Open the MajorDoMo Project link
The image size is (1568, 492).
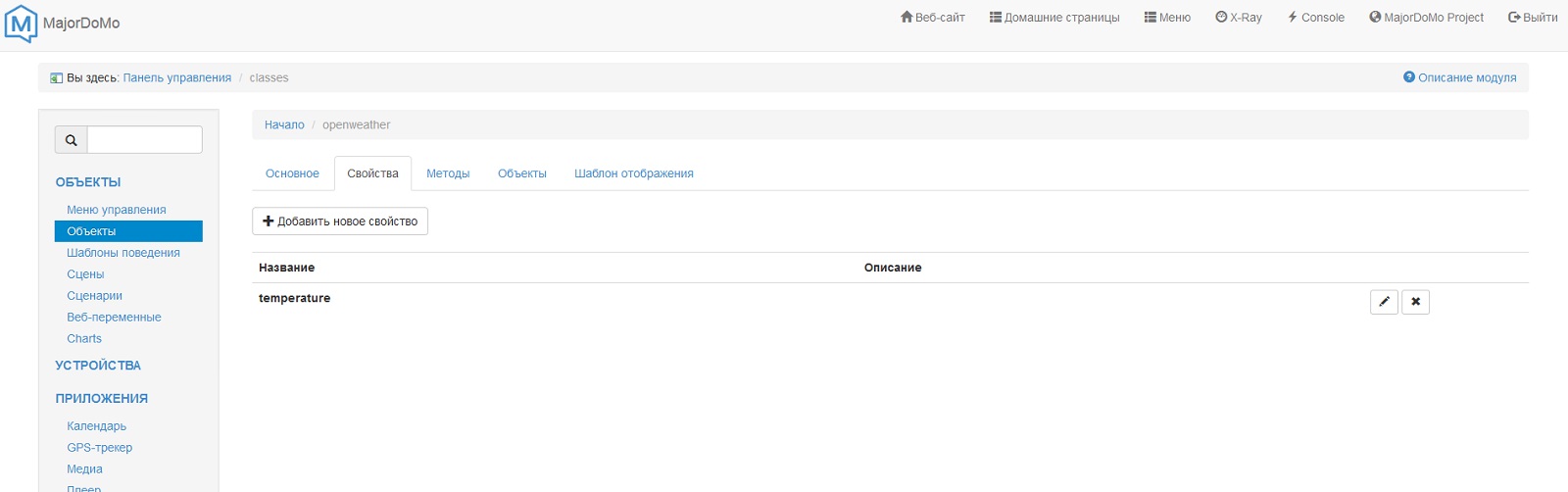(x=1426, y=18)
